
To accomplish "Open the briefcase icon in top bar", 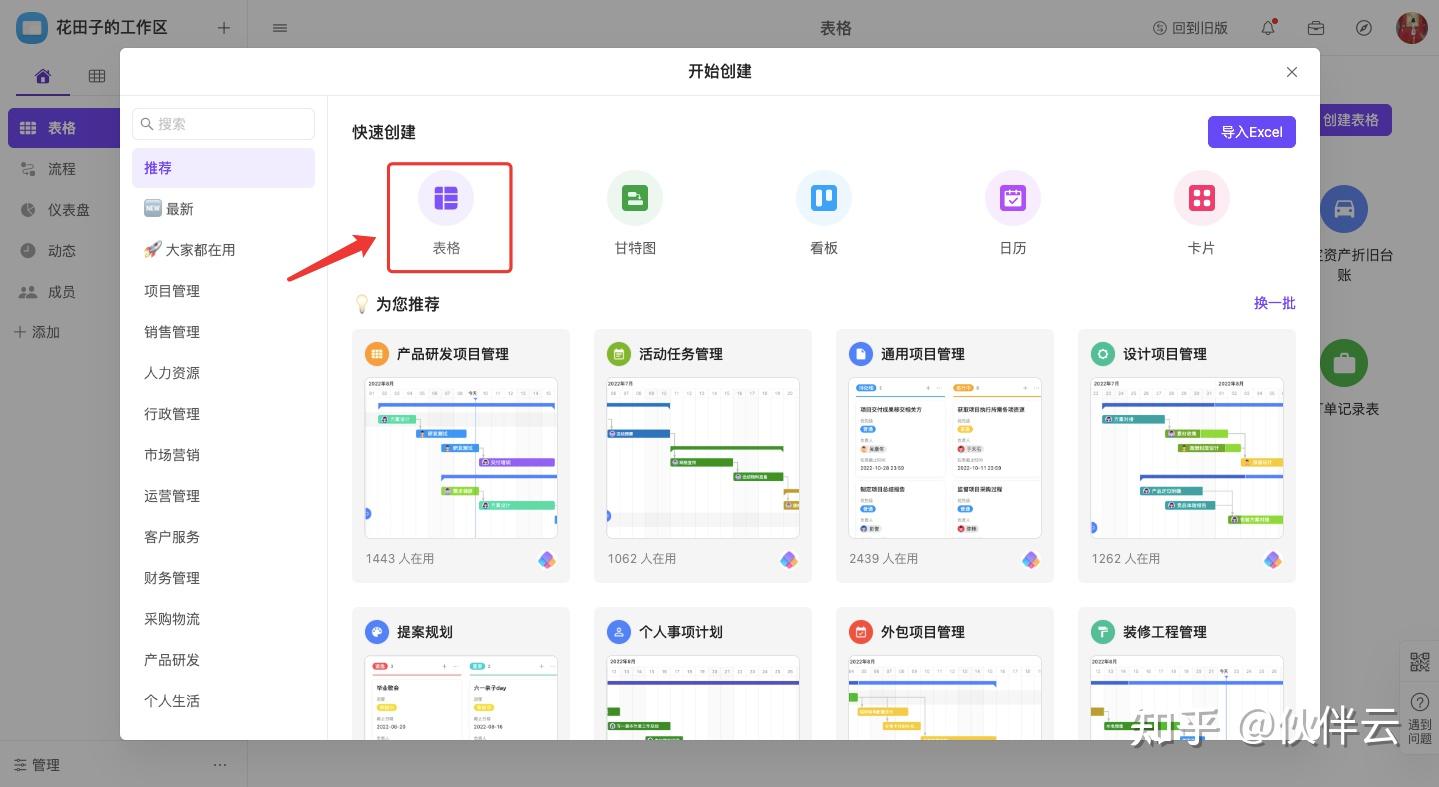I will point(1316,28).
